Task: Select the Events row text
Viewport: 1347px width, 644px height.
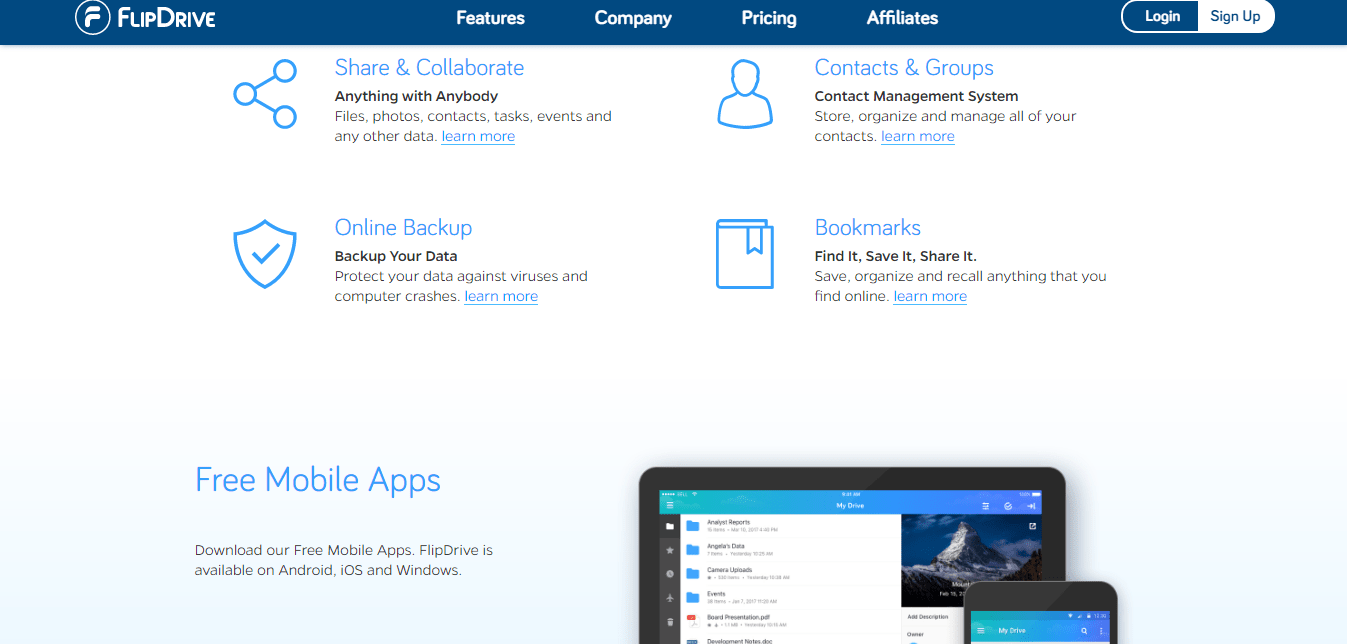Action: (716, 594)
